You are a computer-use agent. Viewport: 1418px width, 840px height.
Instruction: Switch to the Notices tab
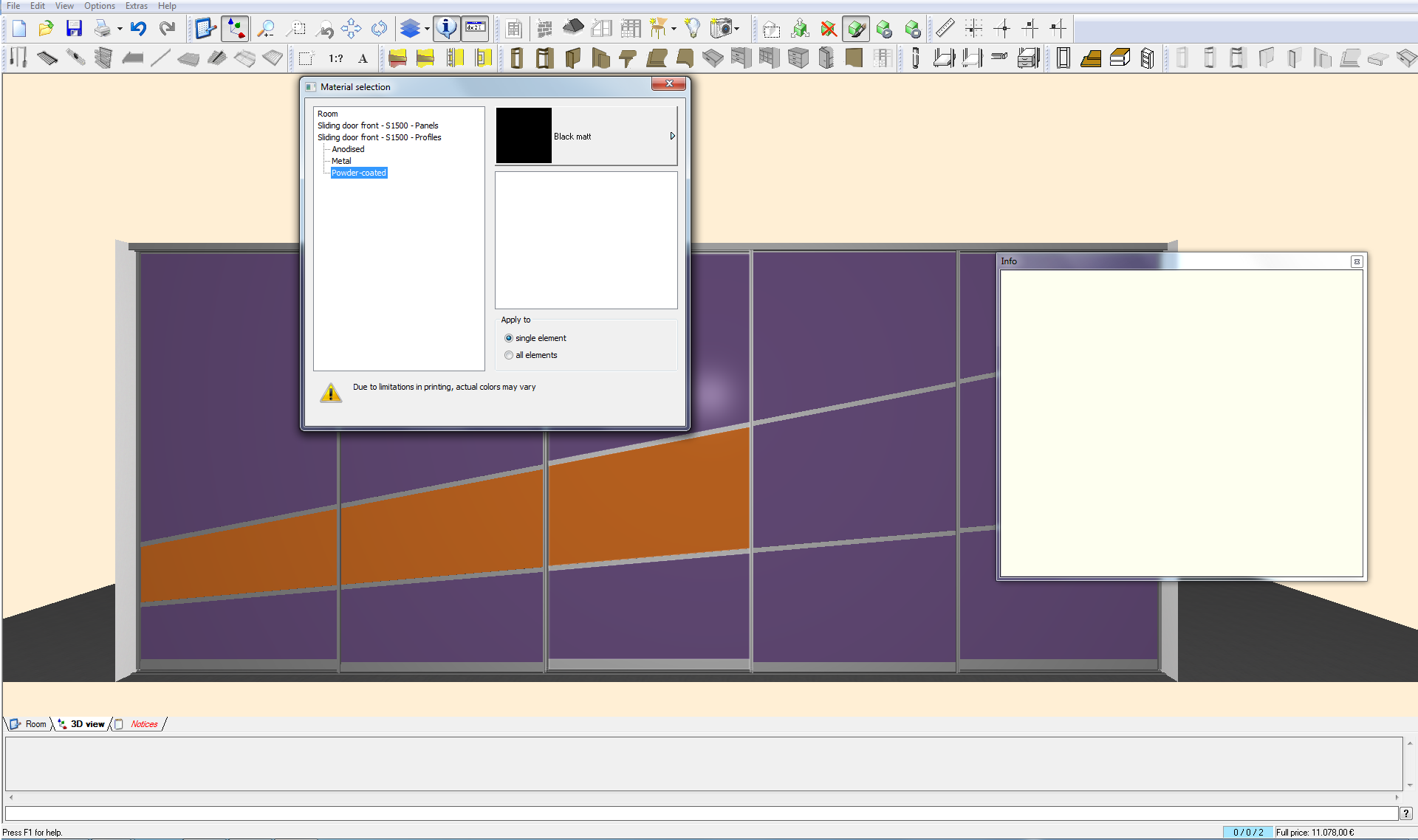click(144, 724)
